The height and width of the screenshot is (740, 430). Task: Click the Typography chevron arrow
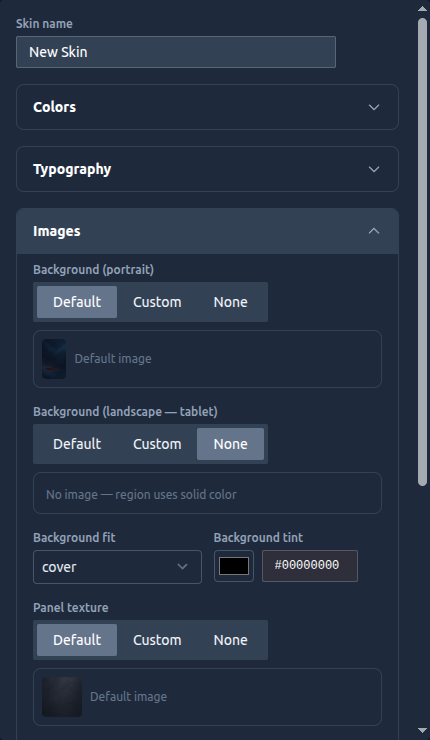click(x=374, y=169)
